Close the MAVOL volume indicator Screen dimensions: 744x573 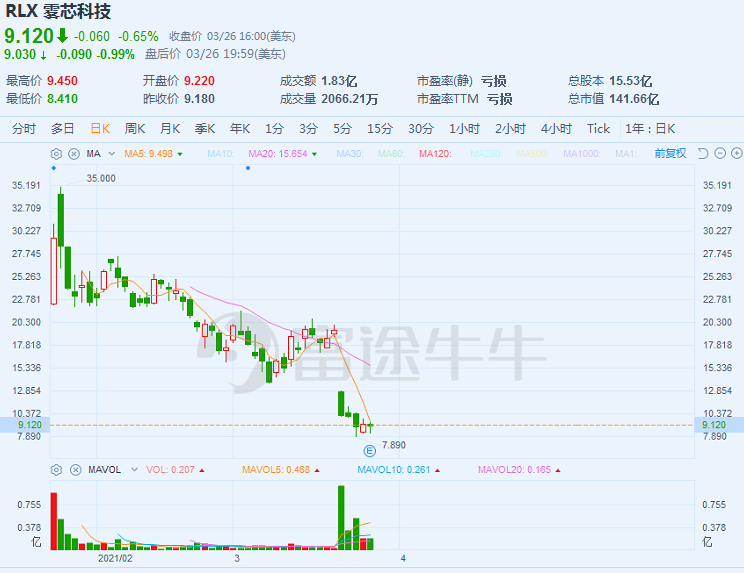(75, 470)
